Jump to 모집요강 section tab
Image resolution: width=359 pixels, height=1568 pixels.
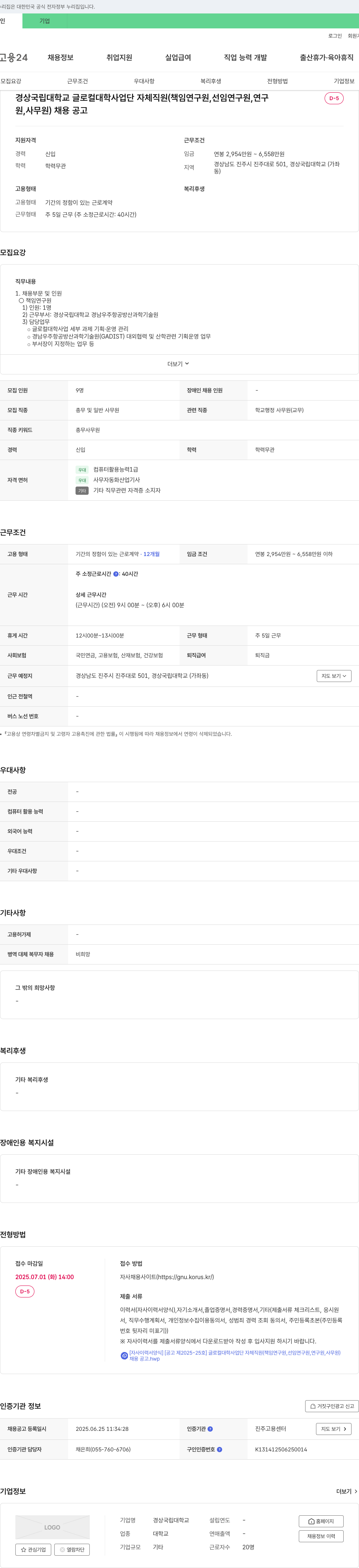tap(11, 81)
